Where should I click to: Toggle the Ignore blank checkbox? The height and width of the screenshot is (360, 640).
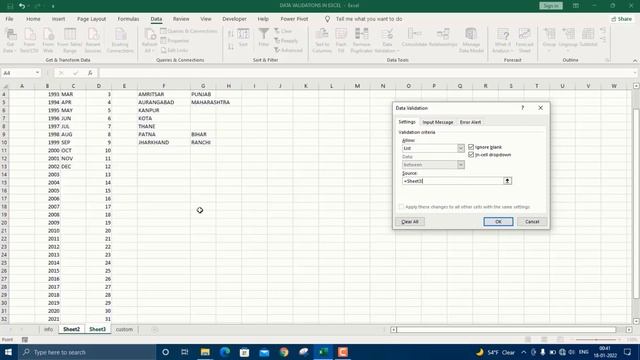point(471,147)
